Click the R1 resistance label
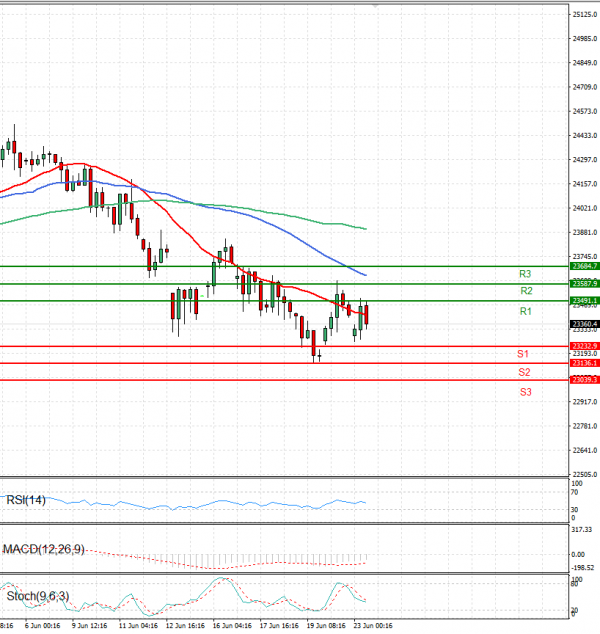600x634 pixels. pos(525,311)
